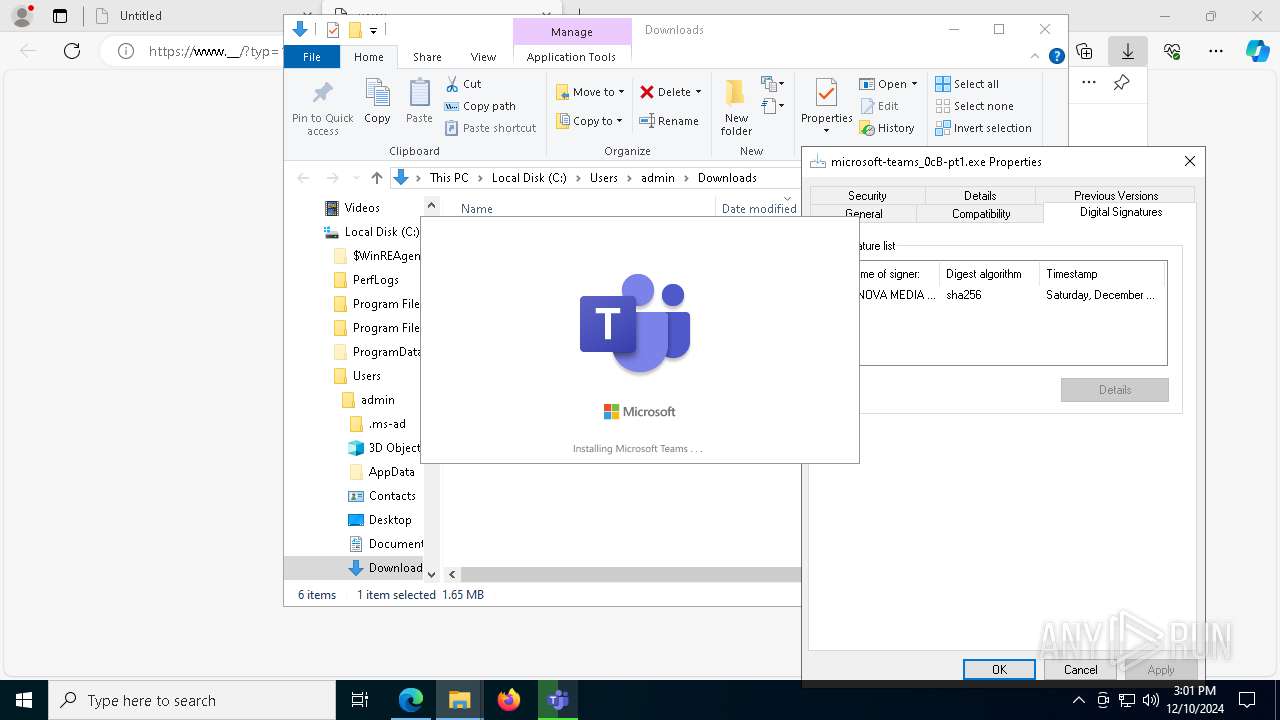Open Firefox from the taskbar
This screenshot has height=720, width=1280.
pyautogui.click(x=509, y=700)
